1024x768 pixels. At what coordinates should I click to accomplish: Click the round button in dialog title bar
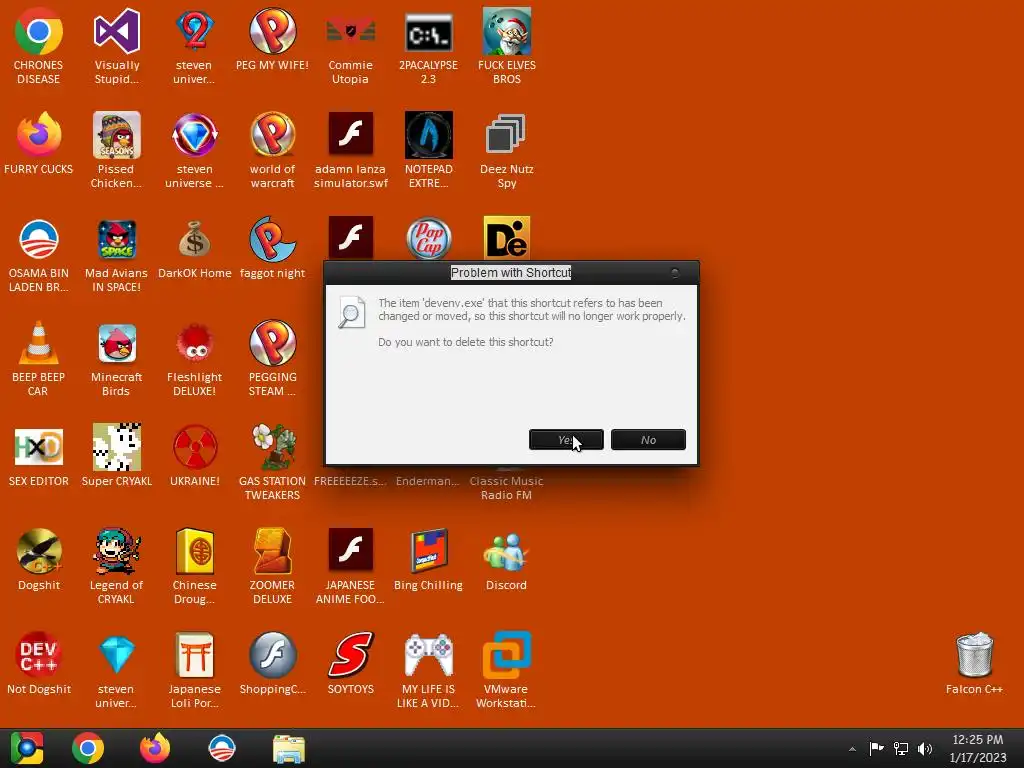[675, 273]
